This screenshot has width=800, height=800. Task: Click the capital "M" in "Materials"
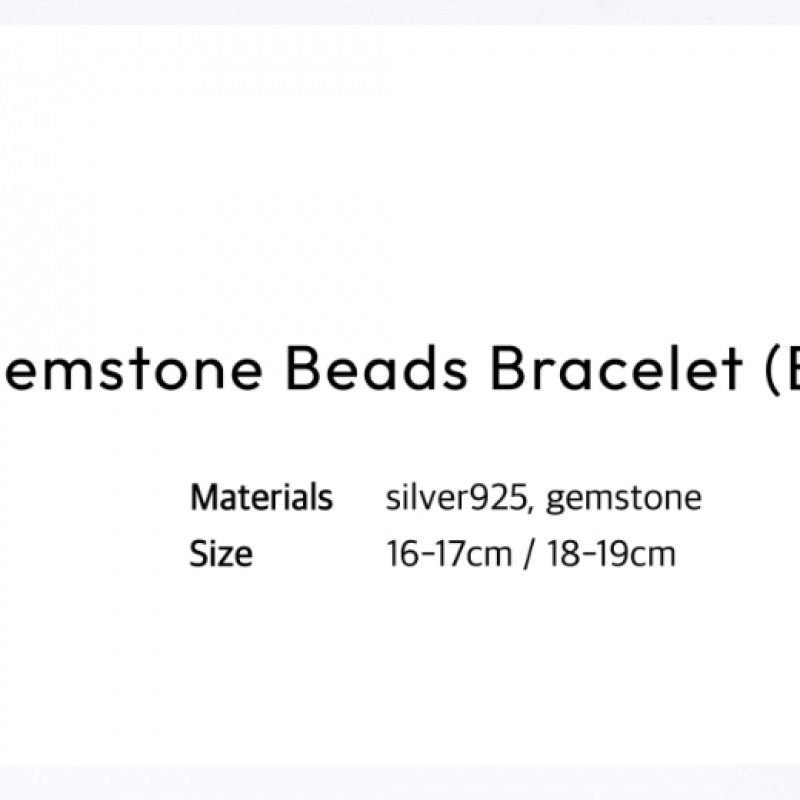(205, 497)
